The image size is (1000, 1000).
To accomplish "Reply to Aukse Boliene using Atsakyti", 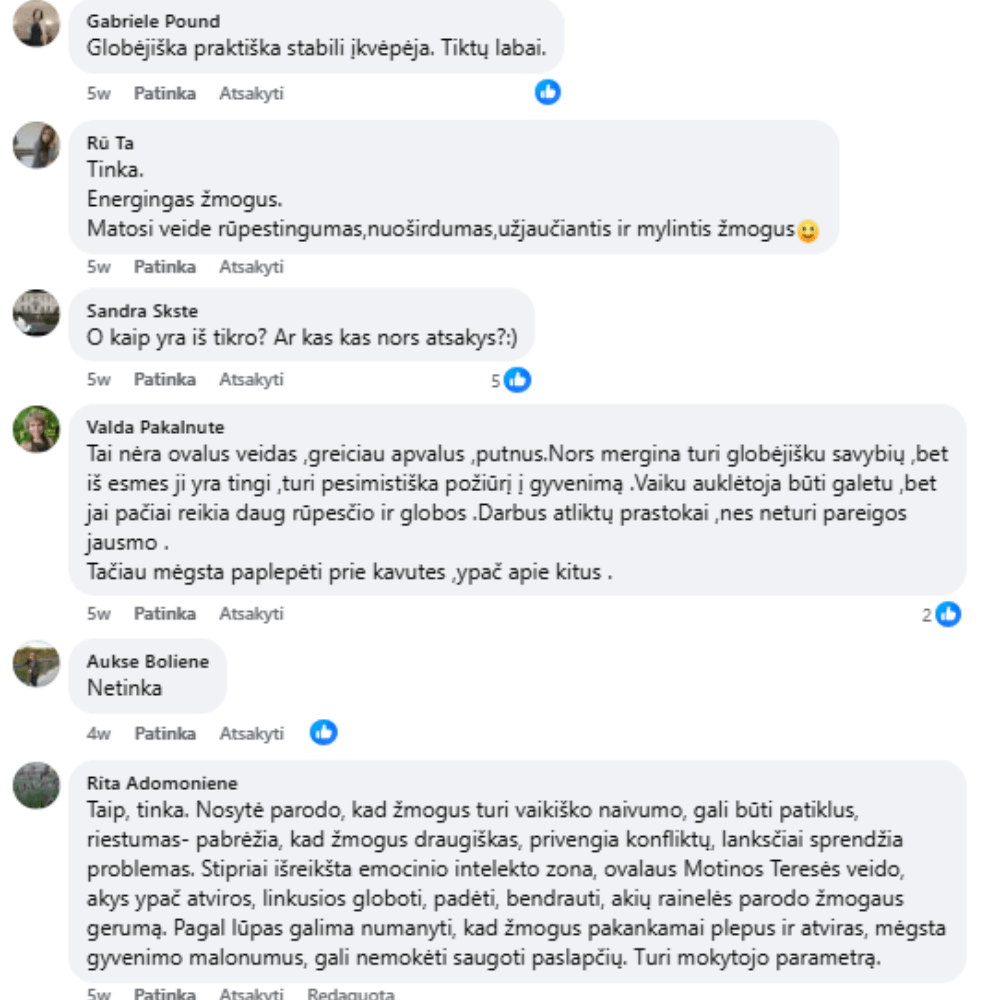I will (251, 733).
